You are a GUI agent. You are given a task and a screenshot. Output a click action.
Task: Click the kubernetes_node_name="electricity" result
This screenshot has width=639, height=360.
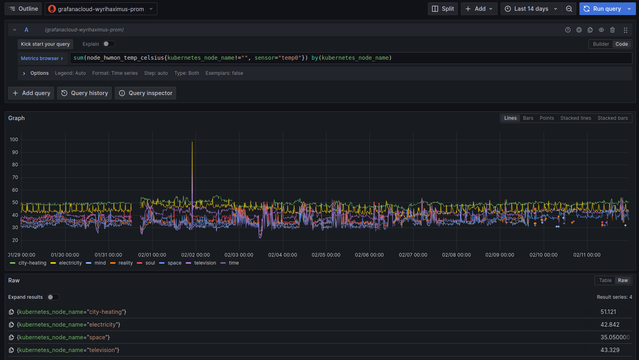[x=68, y=325]
